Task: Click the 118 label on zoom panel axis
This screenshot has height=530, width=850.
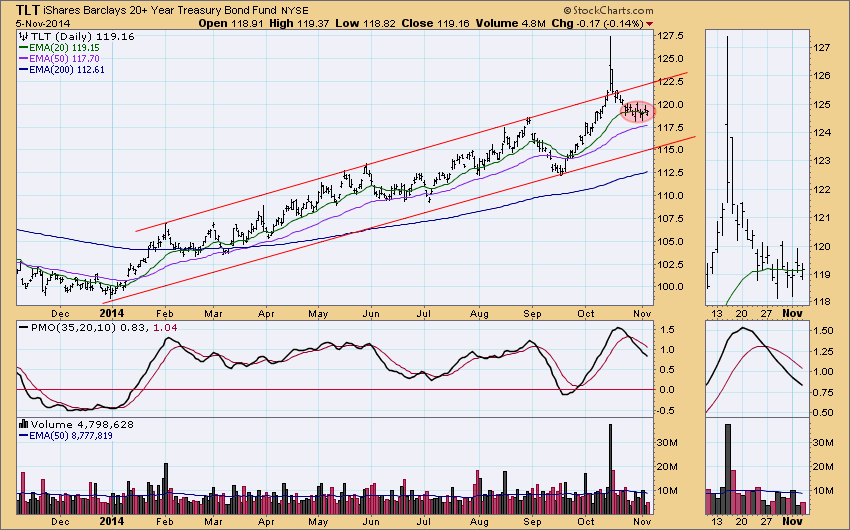Action: [822, 302]
